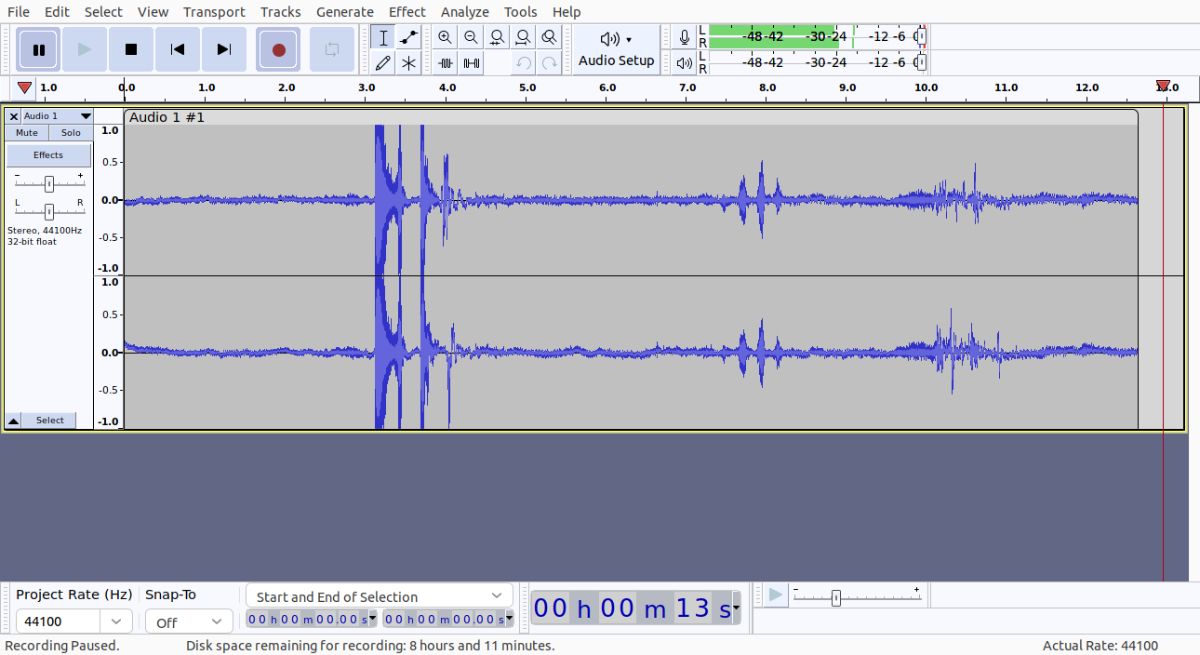Toggle the Loop button
Screen dimensions: 1200x655
[x=332, y=49]
